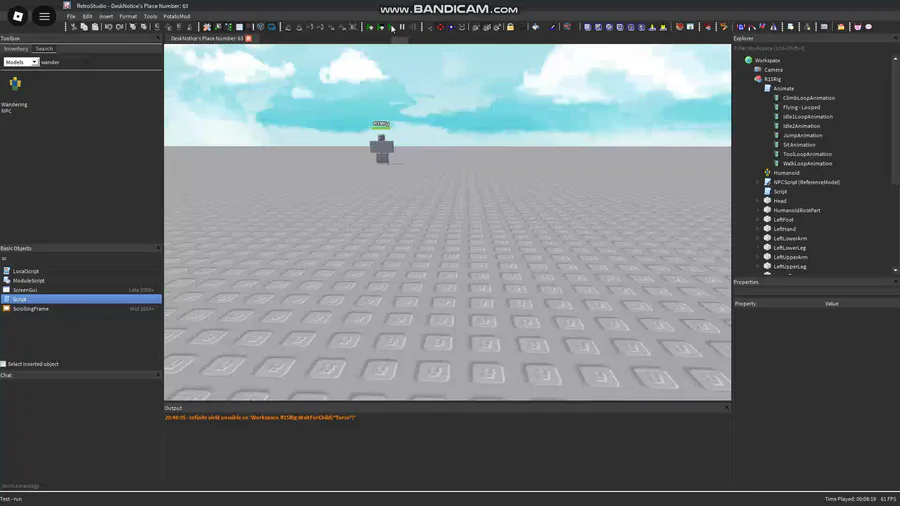Select WalkLoopAnimation in Explorer
The image size is (900, 506).
pos(807,164)
